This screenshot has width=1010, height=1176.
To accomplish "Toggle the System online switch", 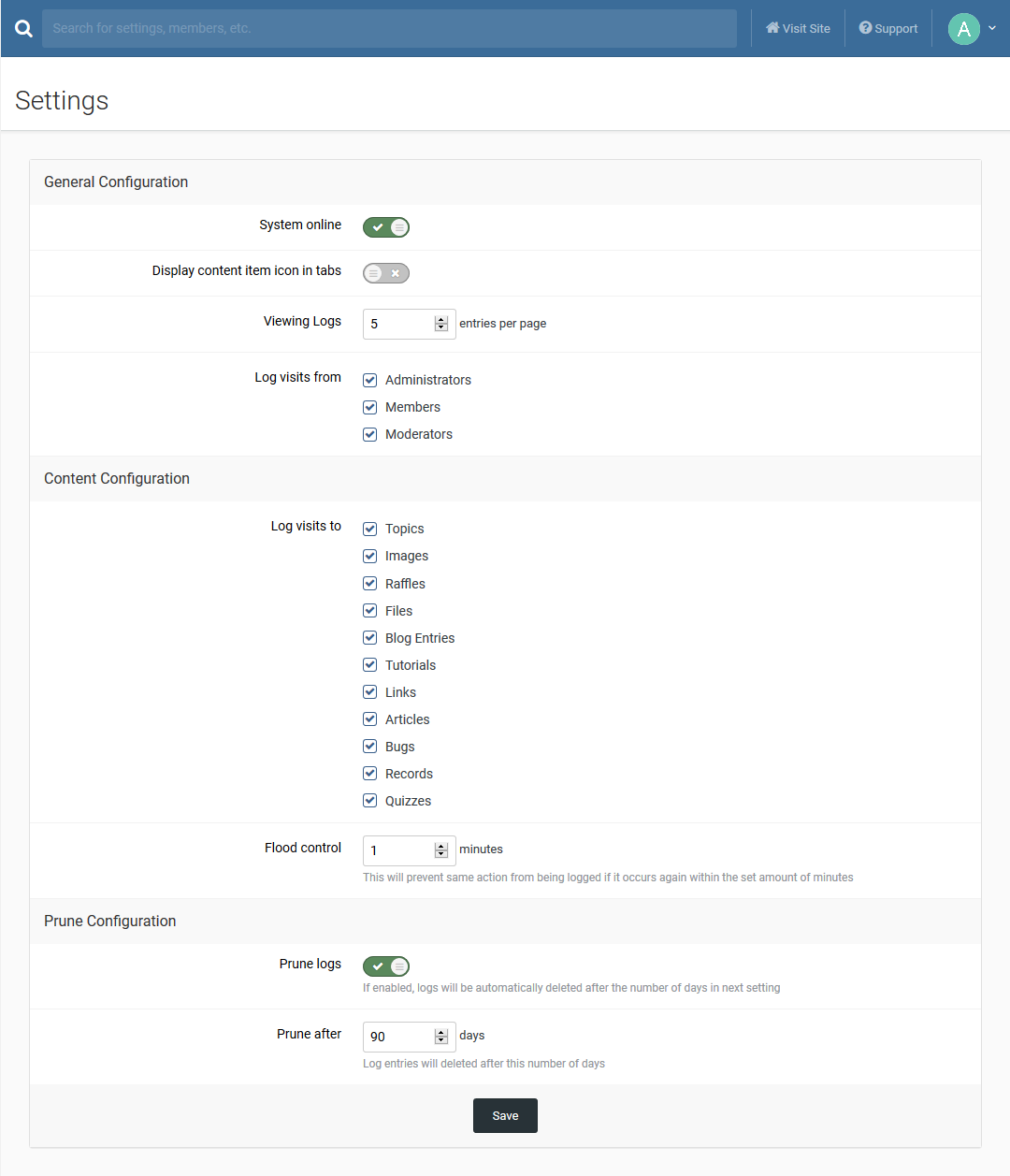I will coord(386,227).
